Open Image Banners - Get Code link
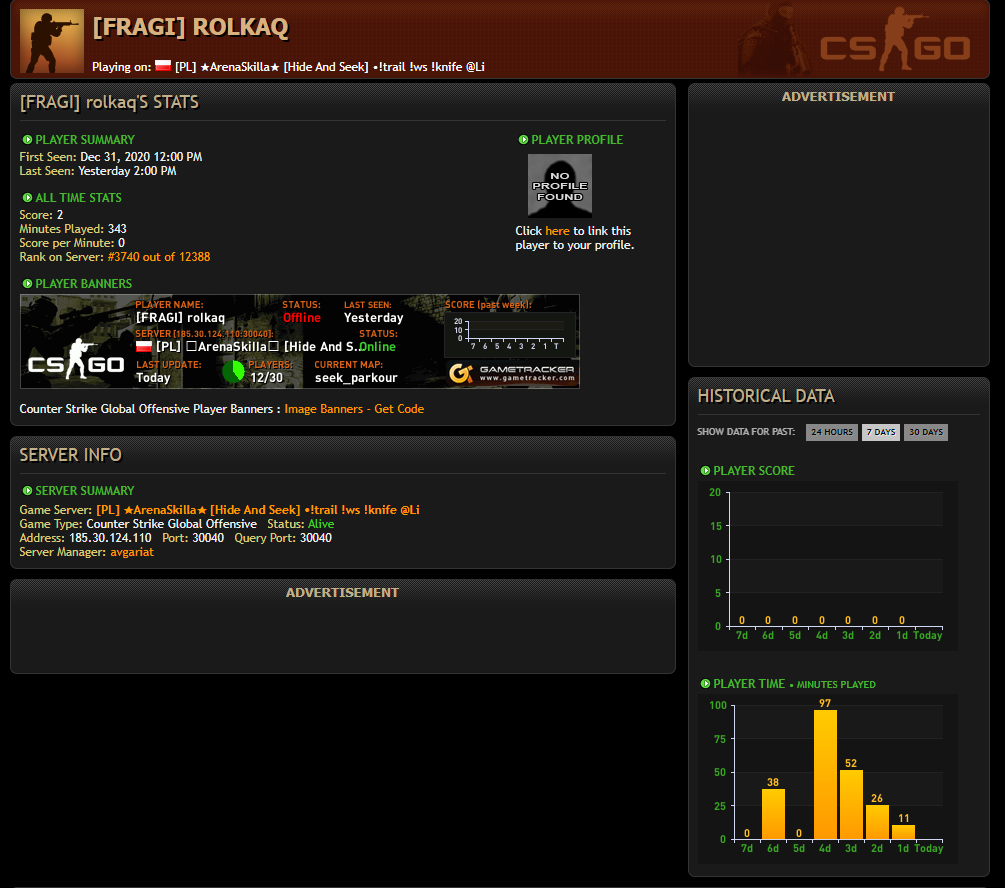Image resolution: width=1005 pixels, height=888 pixels. [354, 409]
